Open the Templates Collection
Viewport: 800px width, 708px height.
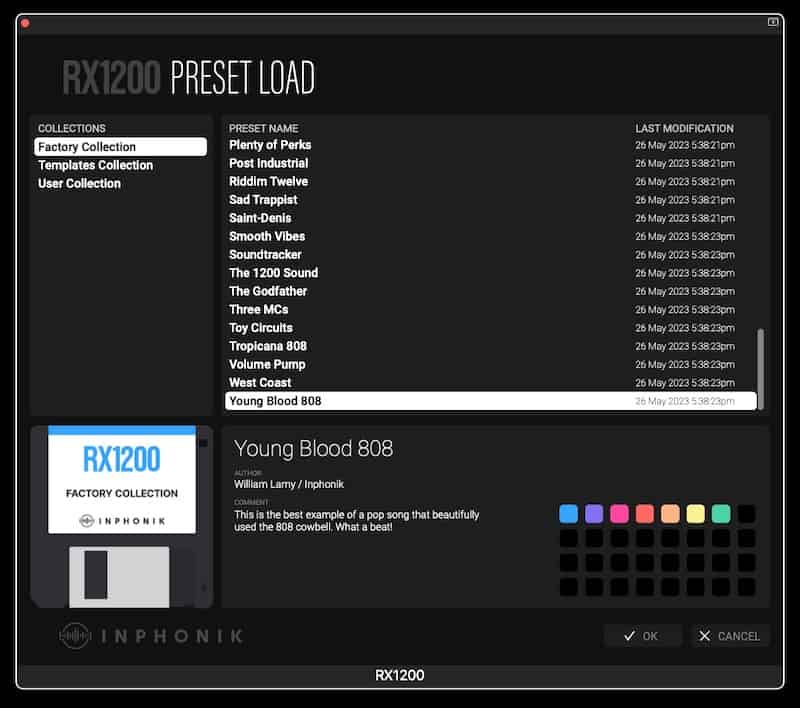click(95, 165)
